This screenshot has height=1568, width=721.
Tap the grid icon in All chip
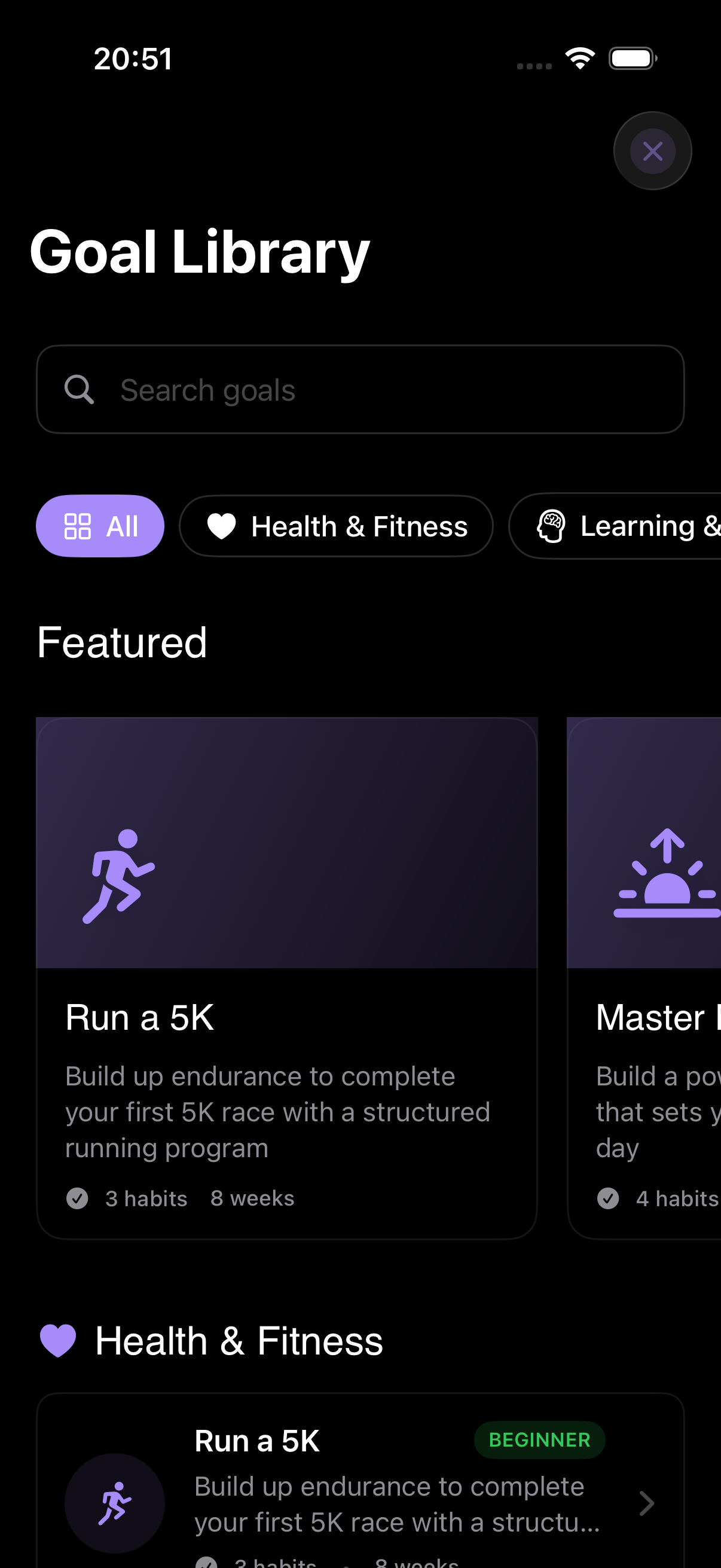(x=77, y=526)
